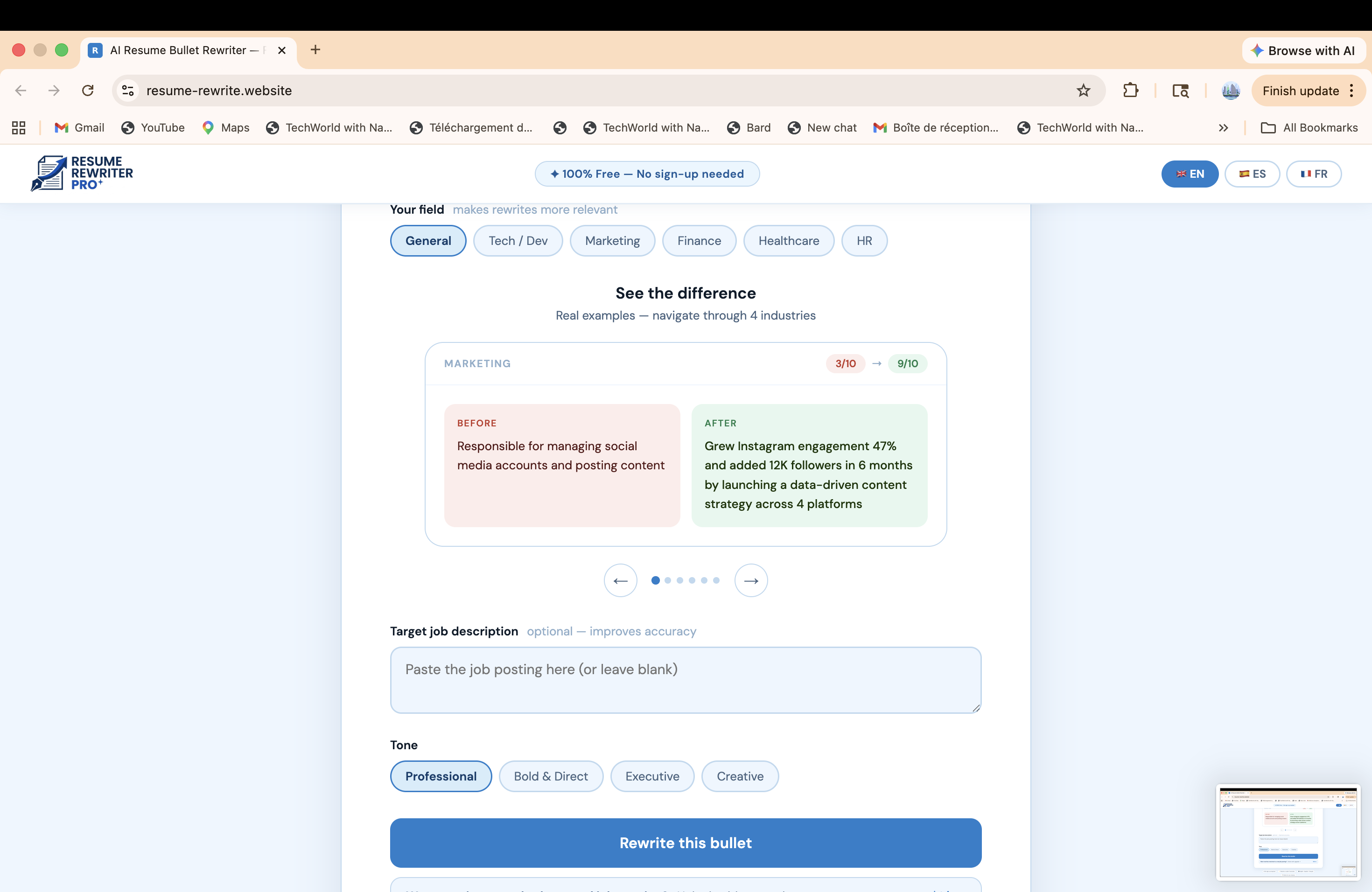Advance the examples carousel with the right arrow

pos(750,580)
